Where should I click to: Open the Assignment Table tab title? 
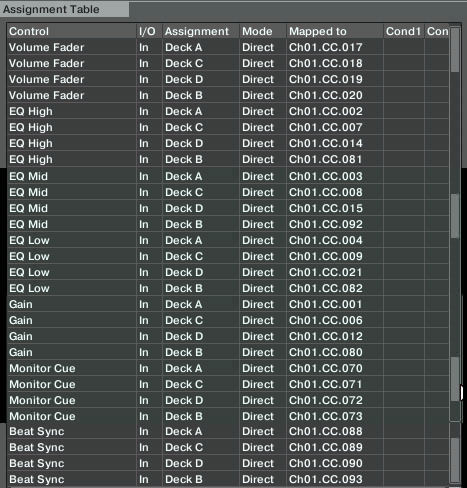click(51, 9)
